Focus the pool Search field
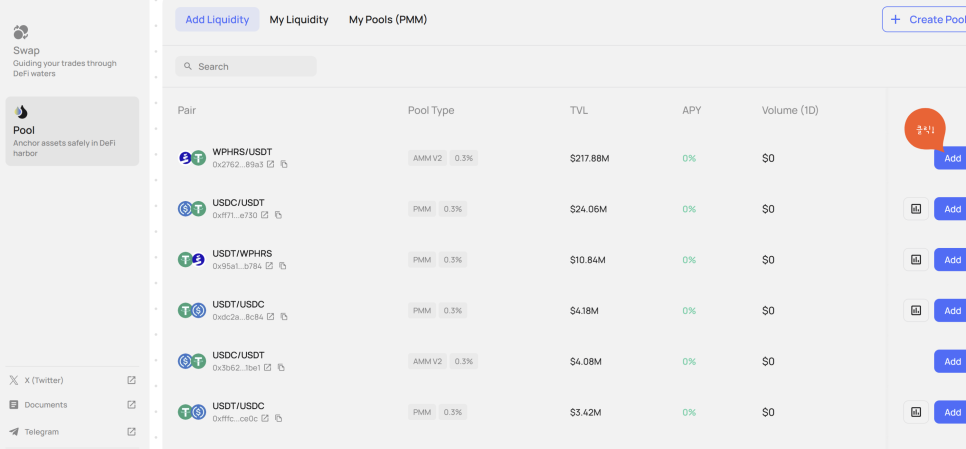 click(246, 67)
